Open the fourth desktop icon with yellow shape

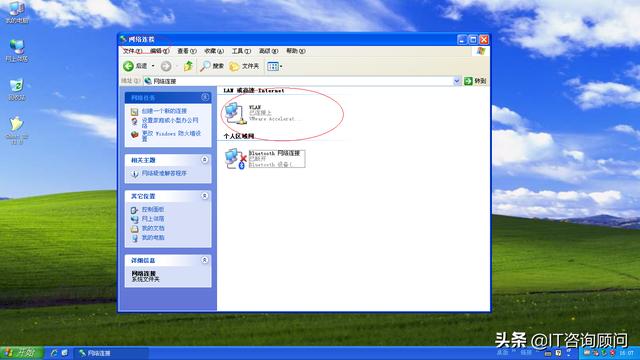pos(17,129)
